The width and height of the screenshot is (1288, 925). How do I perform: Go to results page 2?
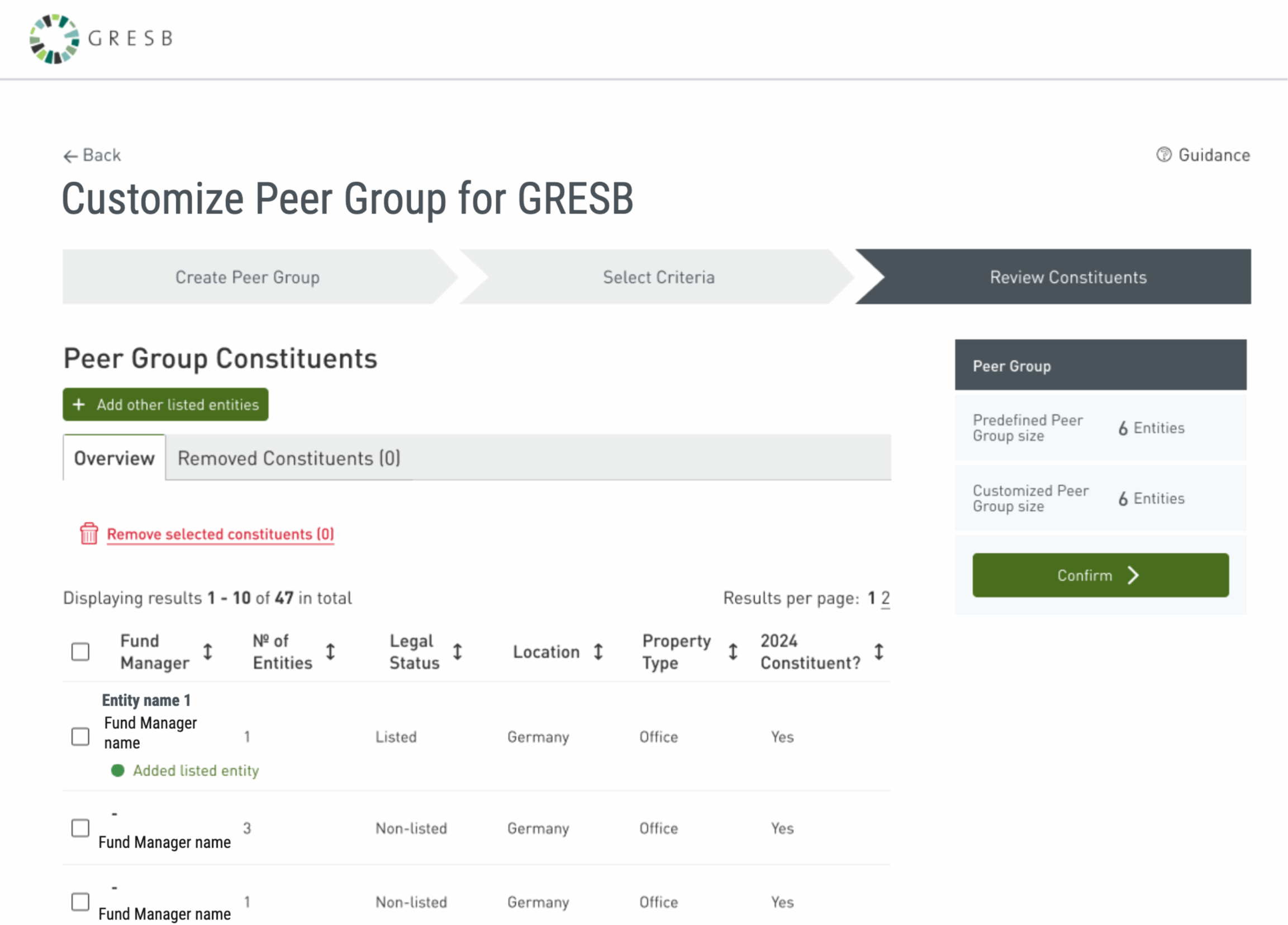[x=885, y=597]
